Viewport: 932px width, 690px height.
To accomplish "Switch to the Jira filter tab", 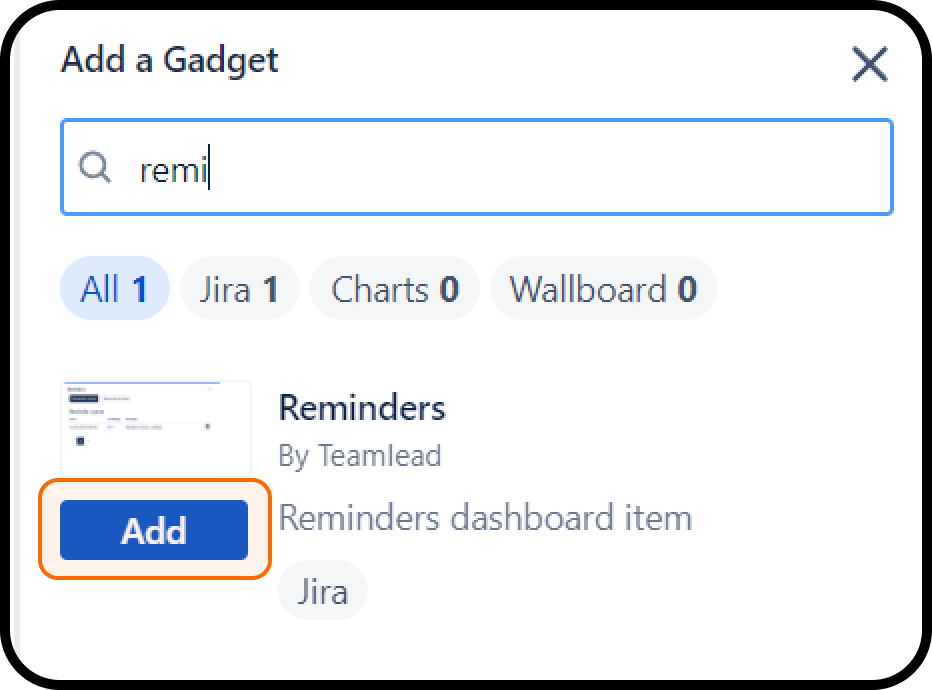I will point(239,290).
